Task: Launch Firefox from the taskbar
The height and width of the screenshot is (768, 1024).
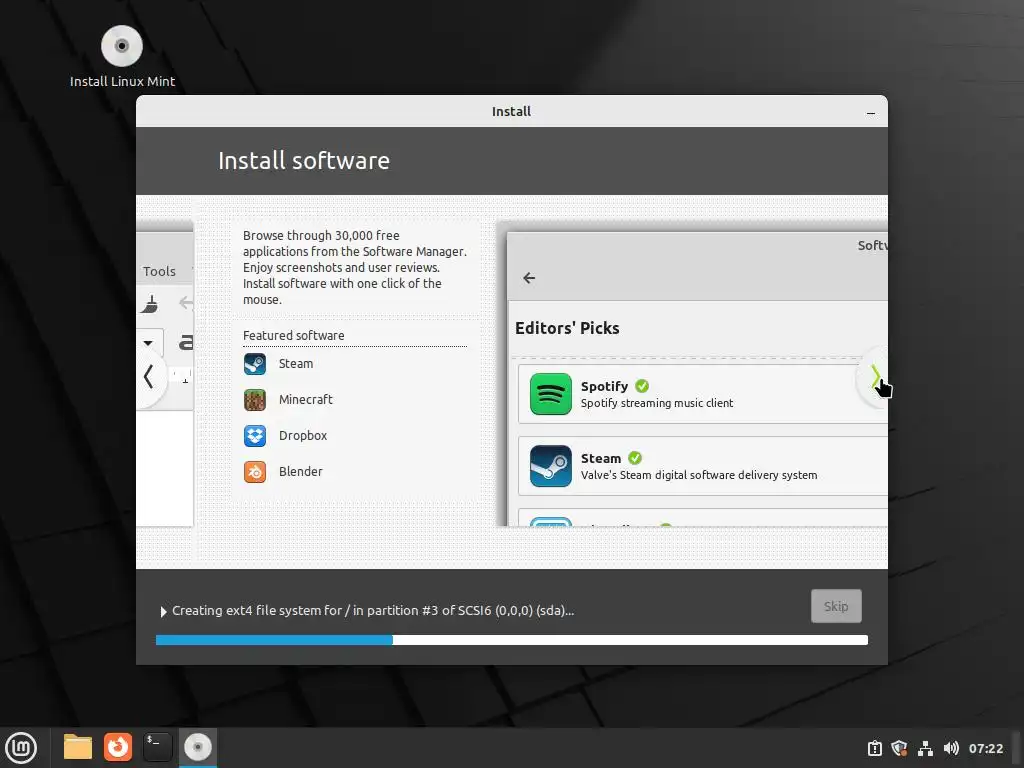Action: click(x=118, y=747)
